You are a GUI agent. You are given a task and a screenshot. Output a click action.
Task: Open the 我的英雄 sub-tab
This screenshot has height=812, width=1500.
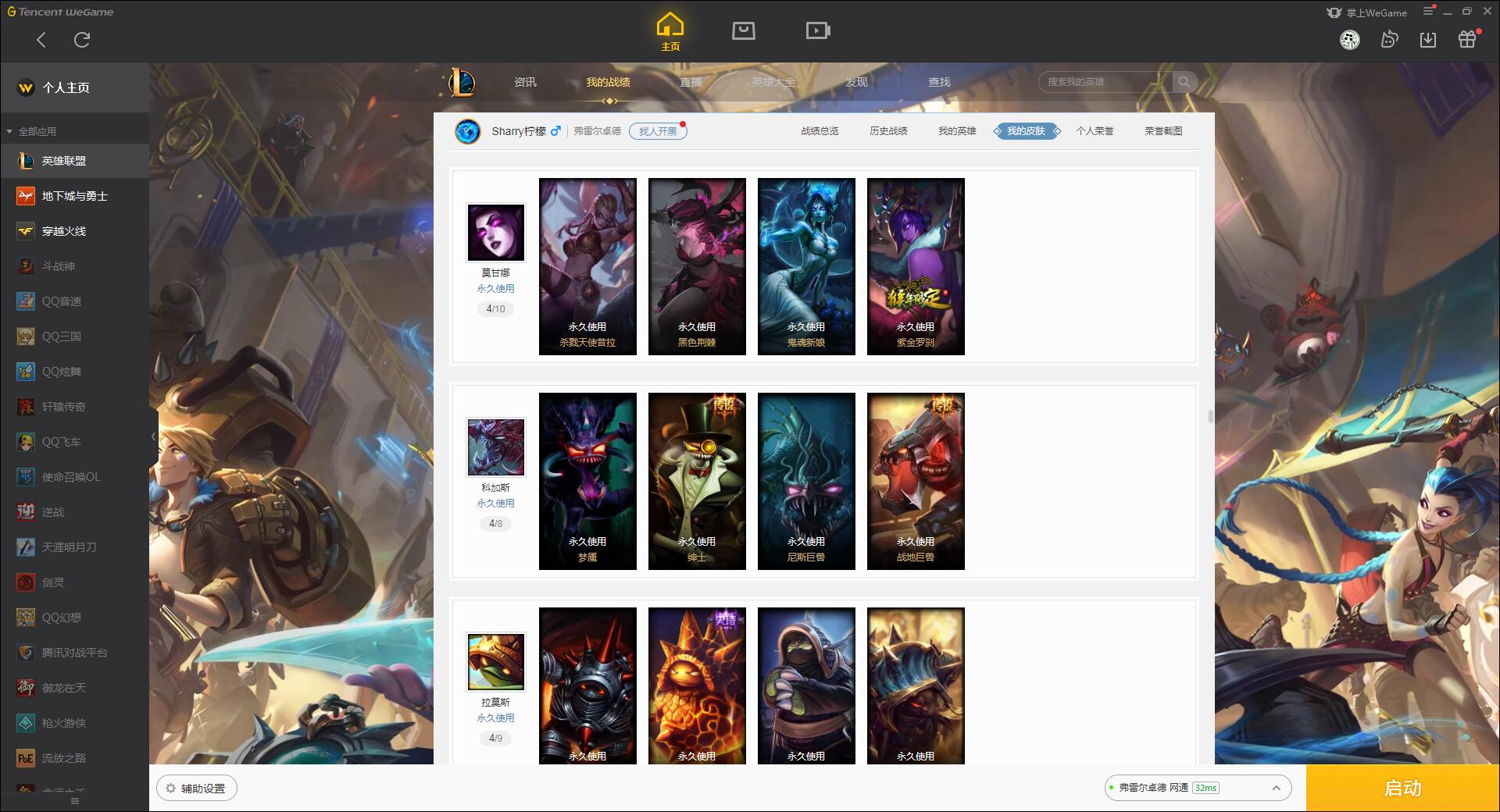pos(957,131)
